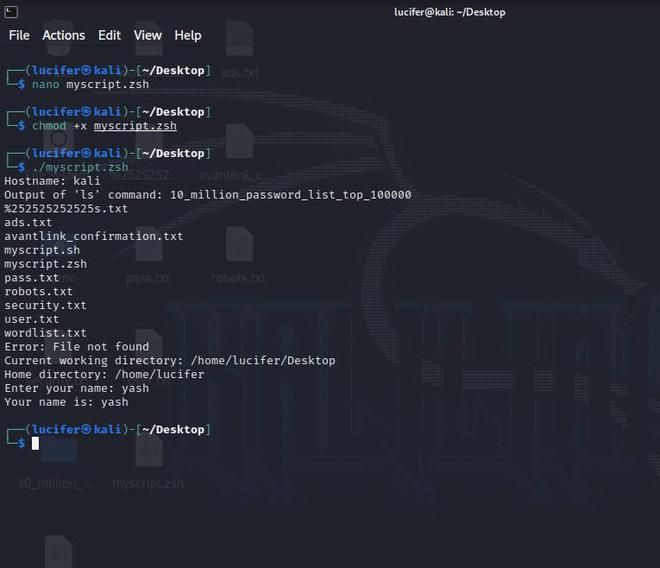The height and width of the screenshot is (568, 660).
Task: Click the terminal icon in the title bar
Action: pyautogui.click(x=11, y=12)
